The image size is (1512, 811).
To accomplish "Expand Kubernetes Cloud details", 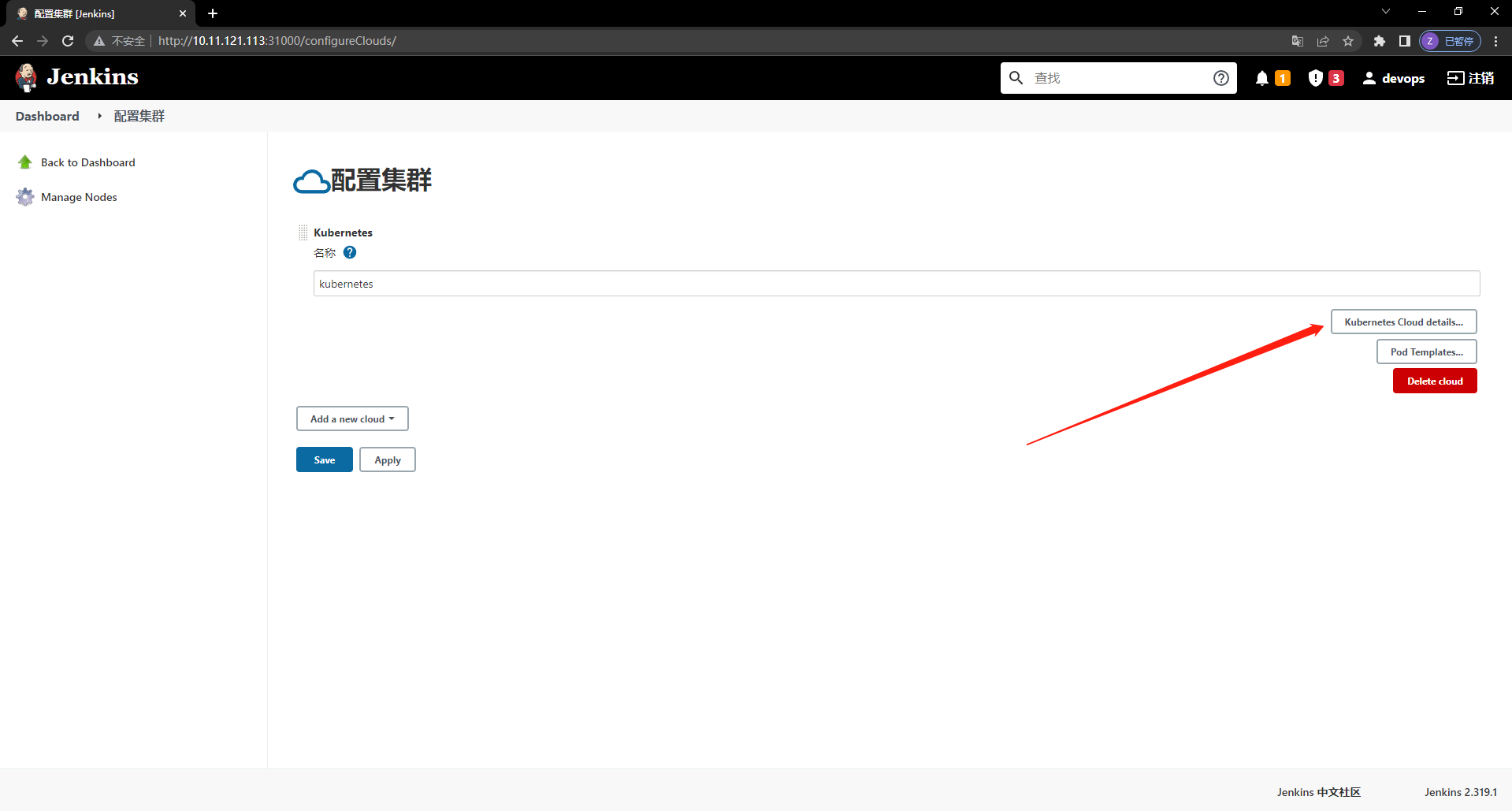I will coord(1403,322).
